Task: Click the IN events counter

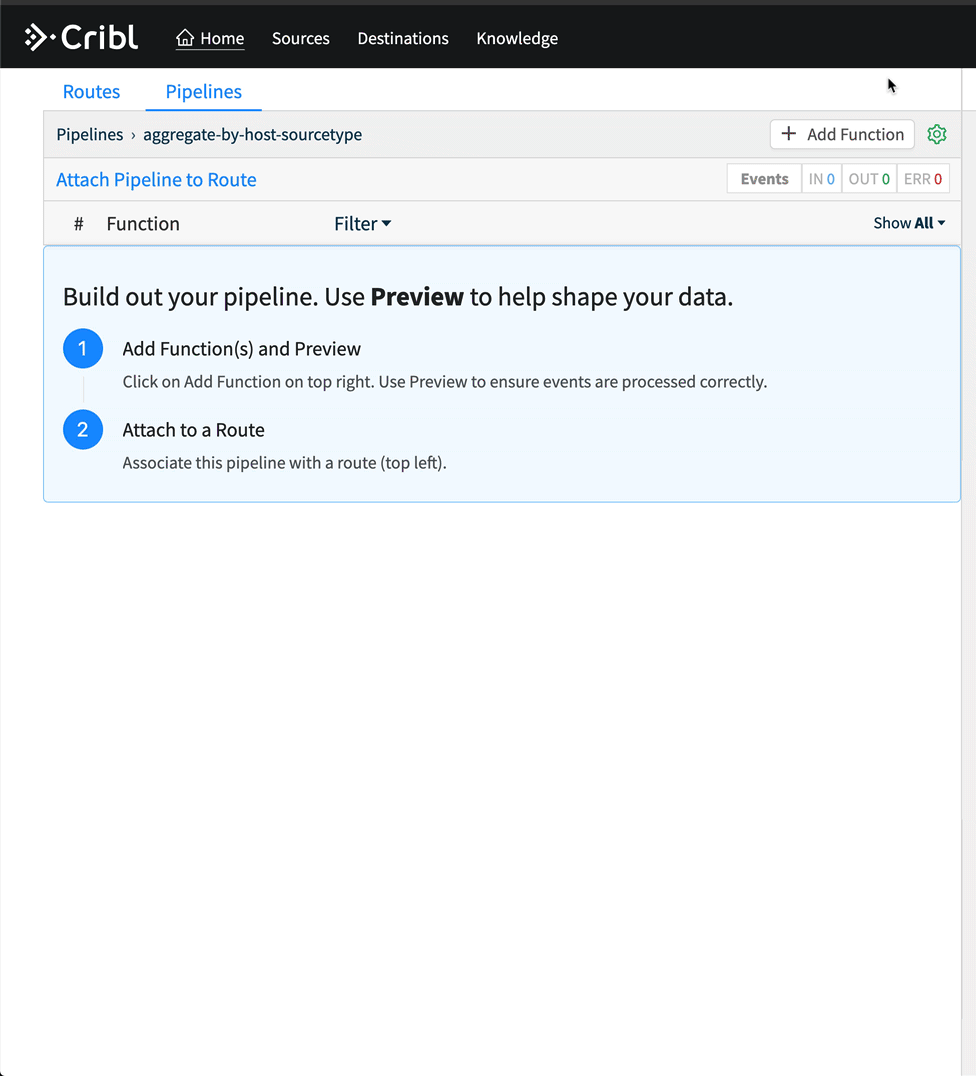Action: [821, 179]
